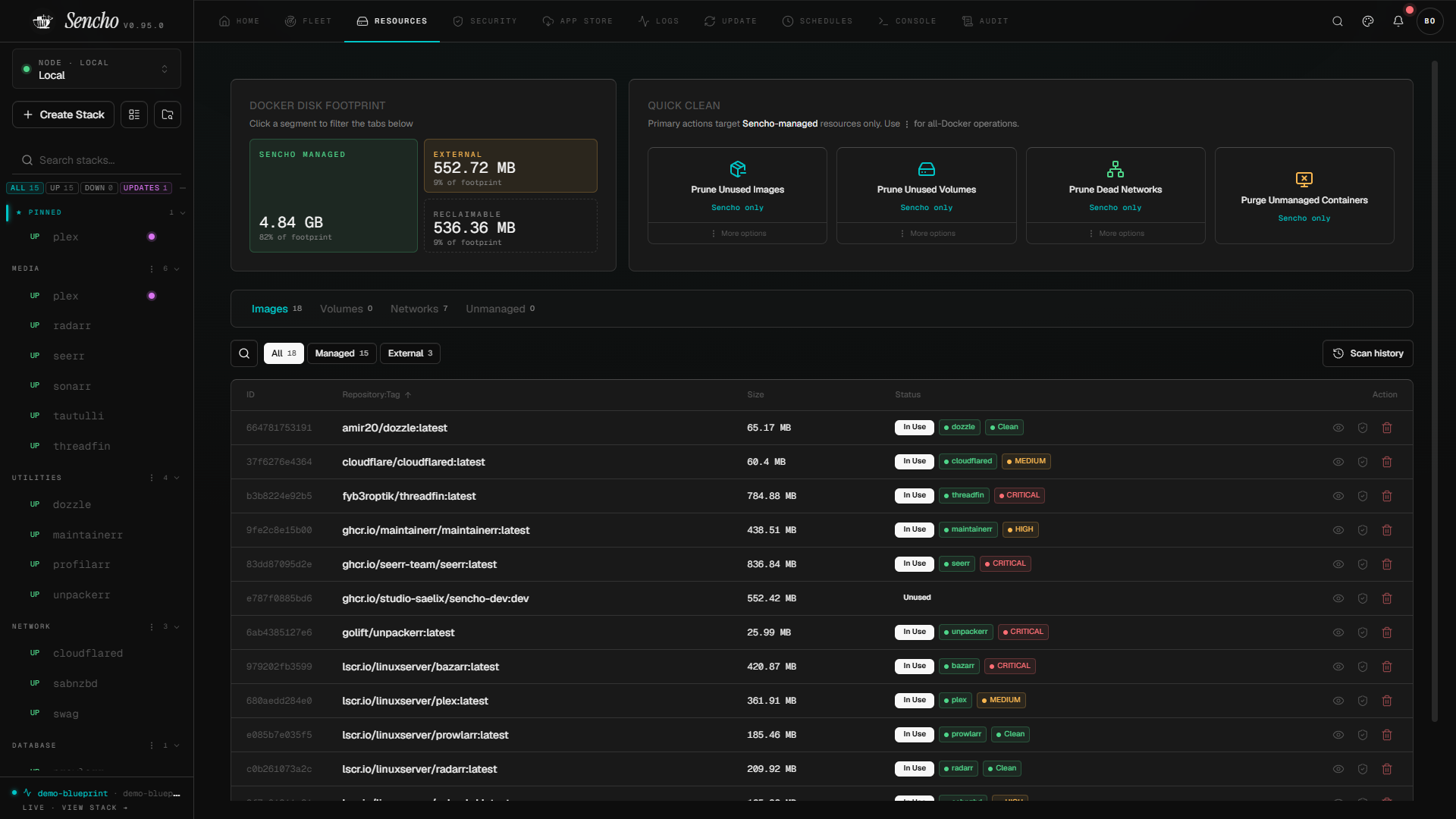The width and height of the screenshot is (1456, 819).
Task: Open the theme palette icon
Action: tap(1368, 21)
